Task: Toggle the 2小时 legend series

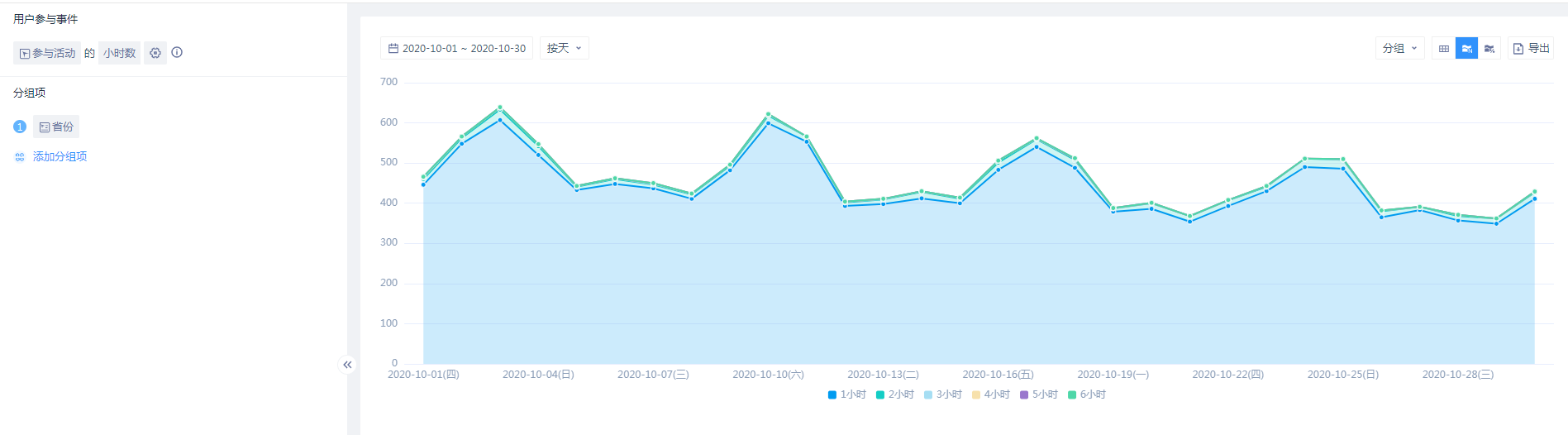Action: click(x=894, y=394)
